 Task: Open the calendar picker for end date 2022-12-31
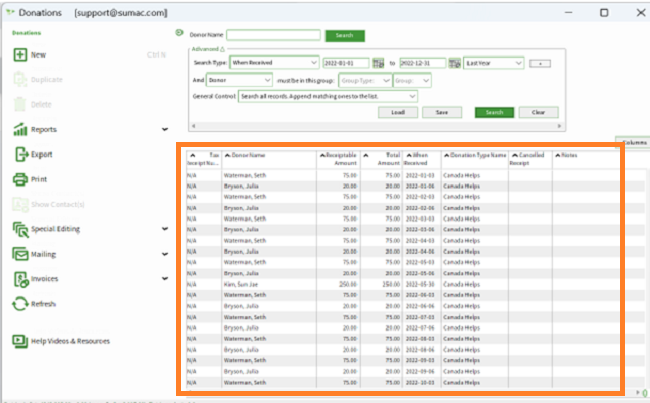pyautogui.click(x=454, y=63)
